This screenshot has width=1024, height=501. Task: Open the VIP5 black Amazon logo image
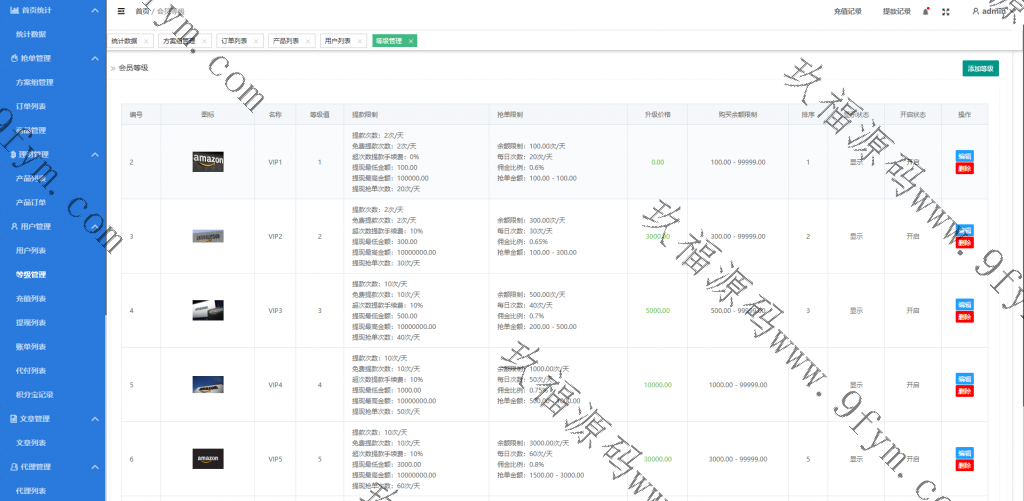[x=208, y=458]
